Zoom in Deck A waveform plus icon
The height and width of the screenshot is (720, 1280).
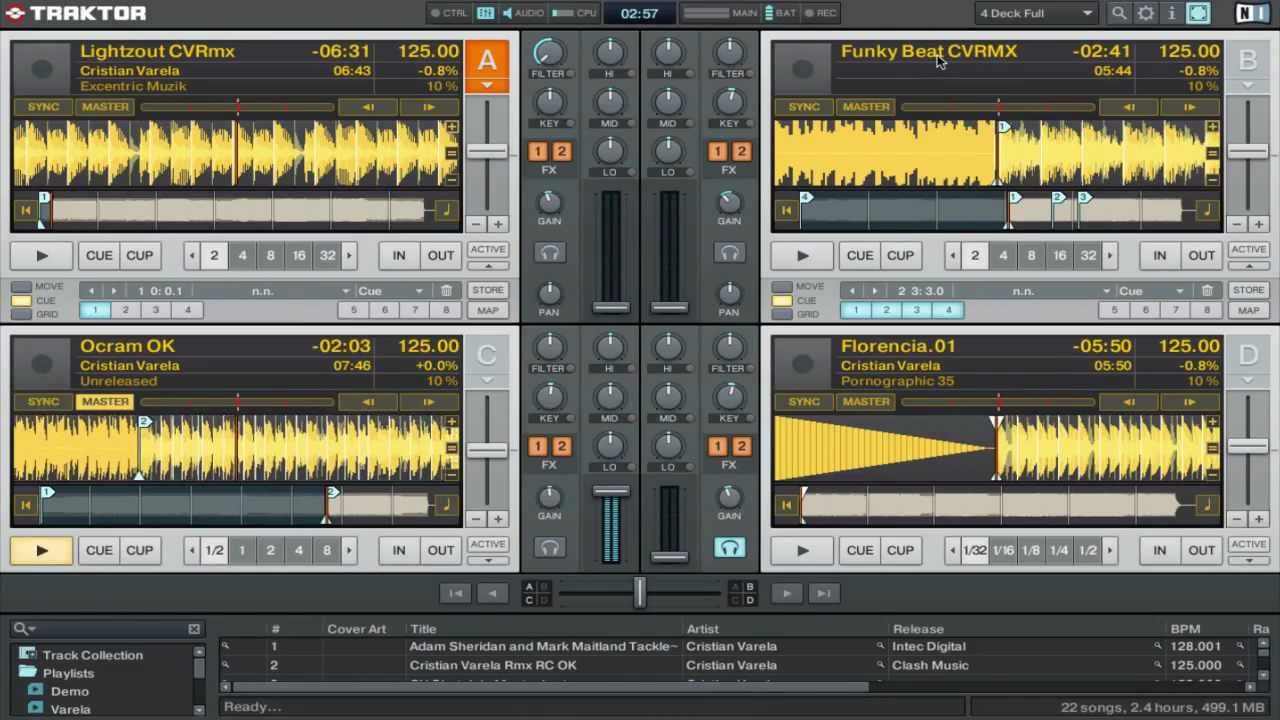[452, 127]
